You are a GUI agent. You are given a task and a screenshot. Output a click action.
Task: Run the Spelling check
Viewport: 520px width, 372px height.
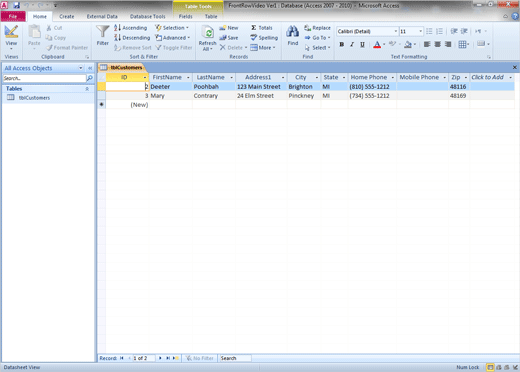tap(264, 38)
